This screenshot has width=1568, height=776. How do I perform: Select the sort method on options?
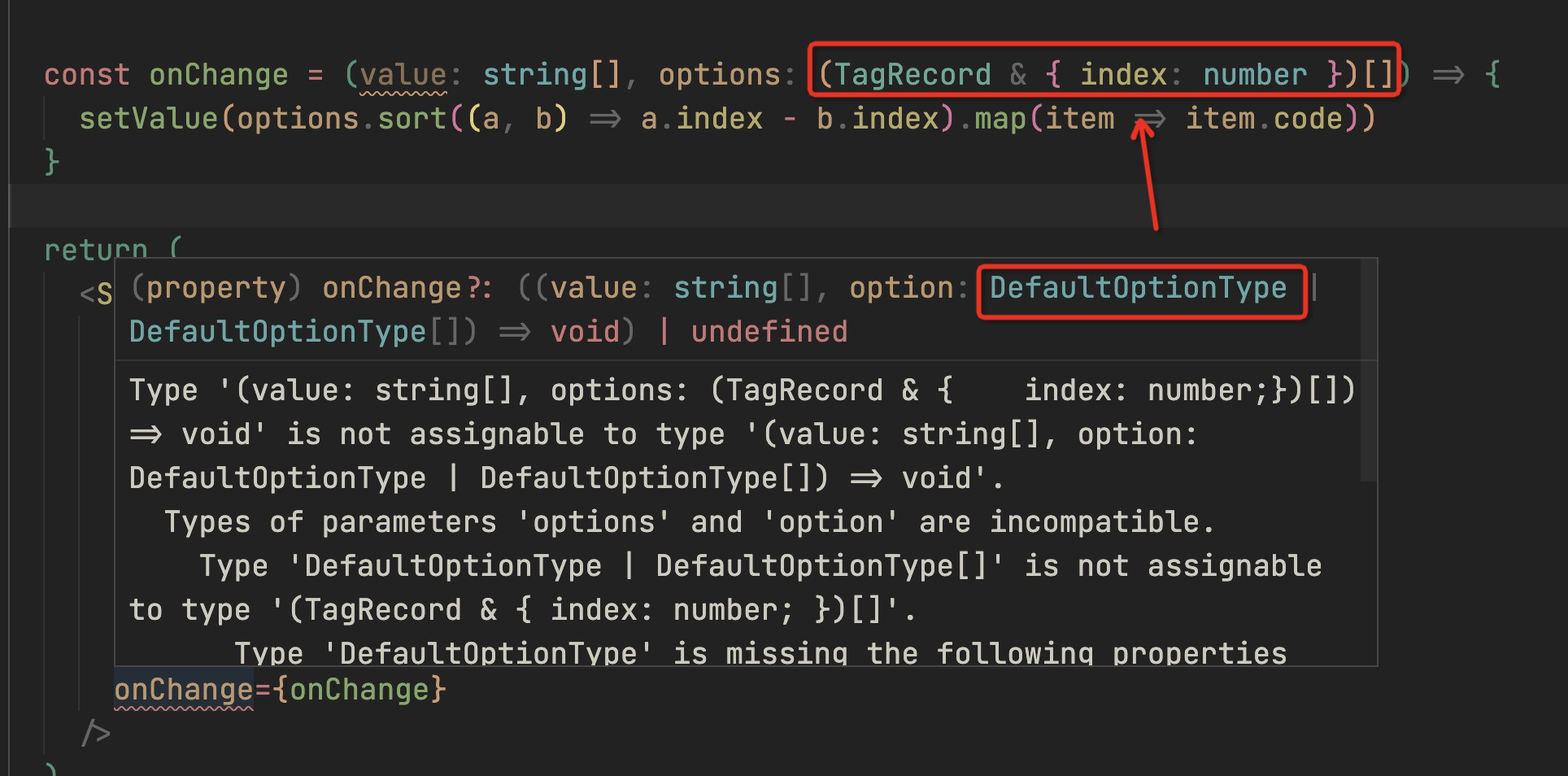pyautogui.click(x=412, y=118)
